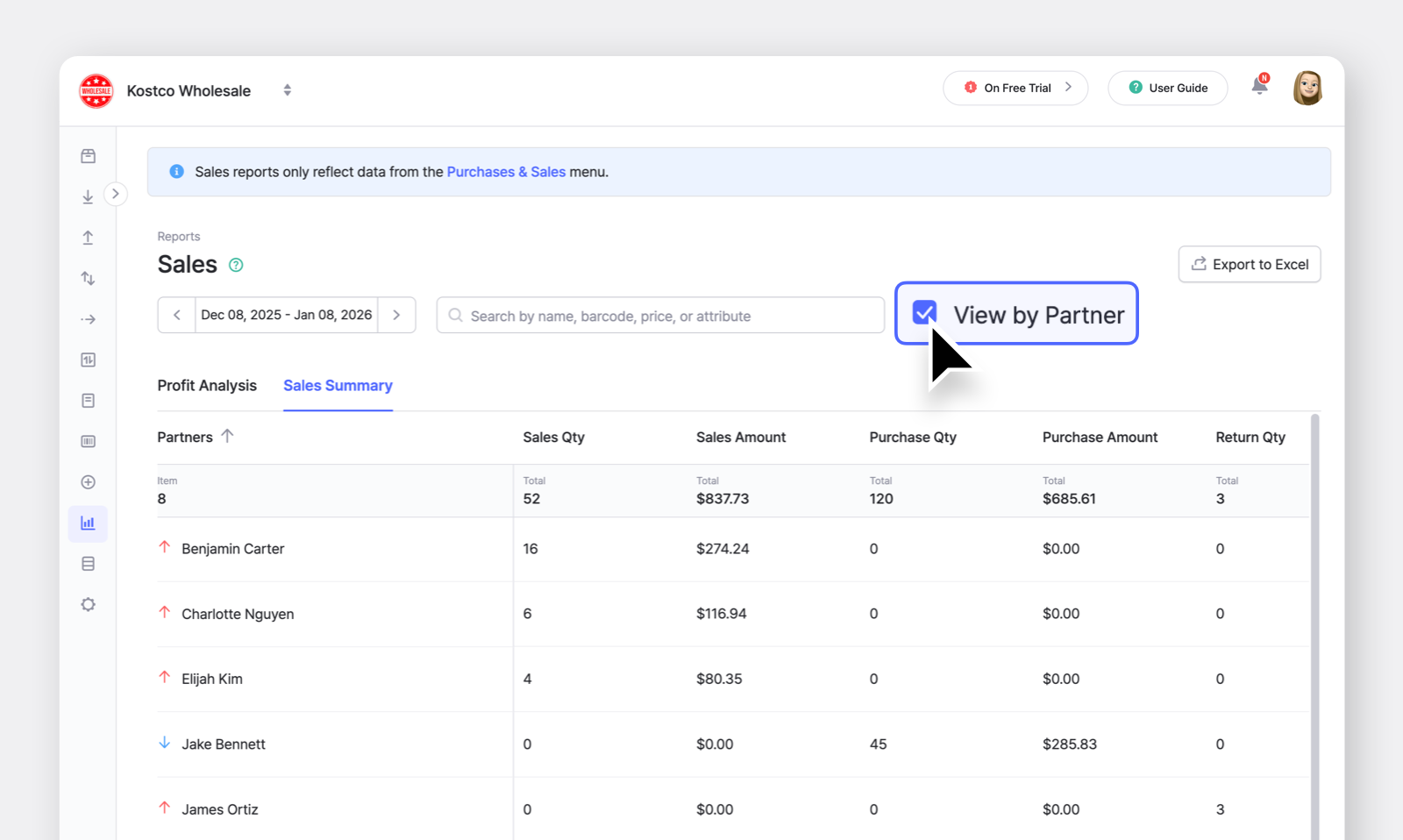Open the barcode label printing icon
Screen dimensions: 1403x840
click(88, 441)
